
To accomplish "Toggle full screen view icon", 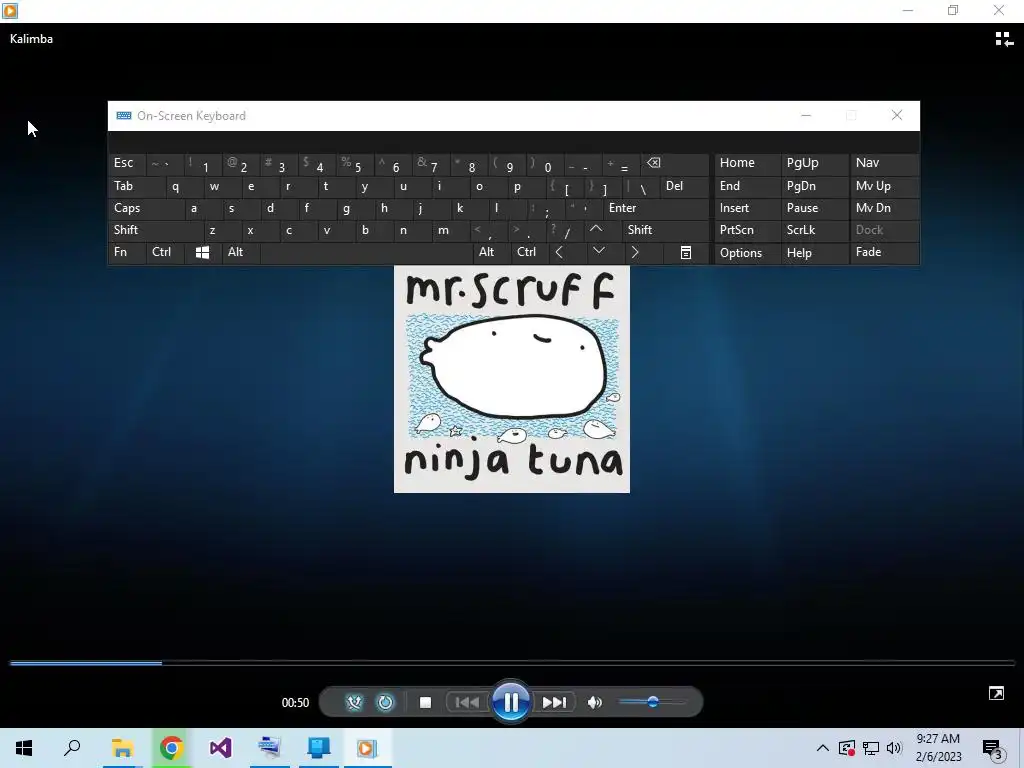I will (996, 694).
